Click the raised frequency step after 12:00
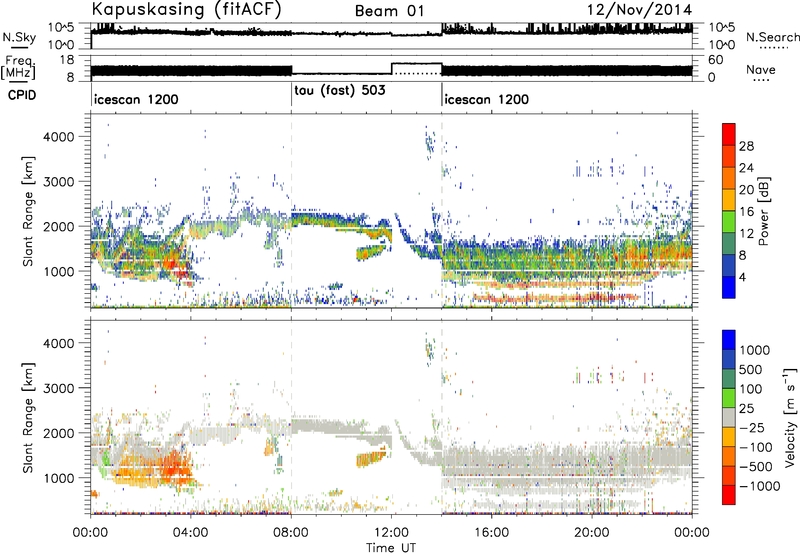 (x=416, y=63)
